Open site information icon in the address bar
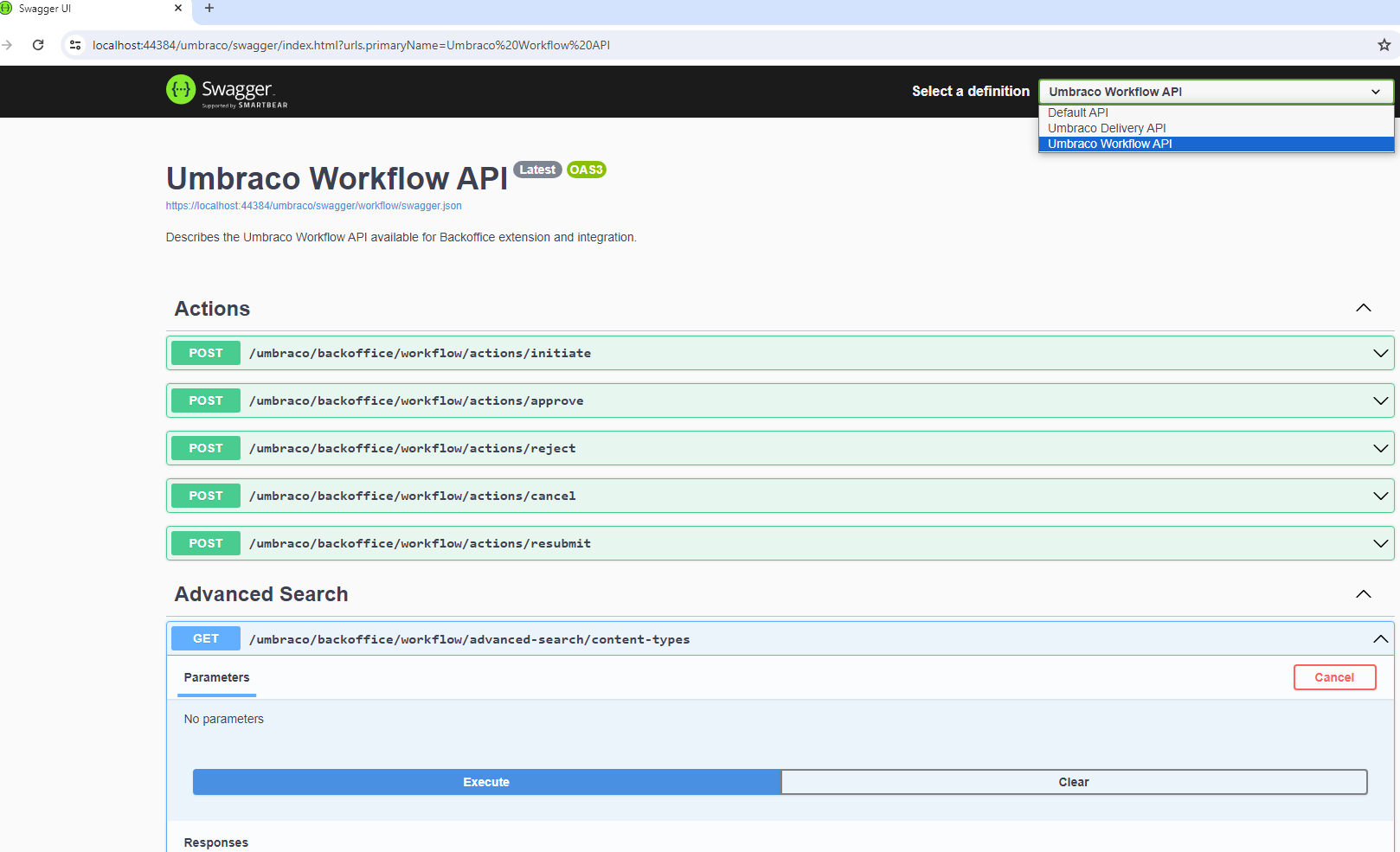 click(x=75, y=45)
